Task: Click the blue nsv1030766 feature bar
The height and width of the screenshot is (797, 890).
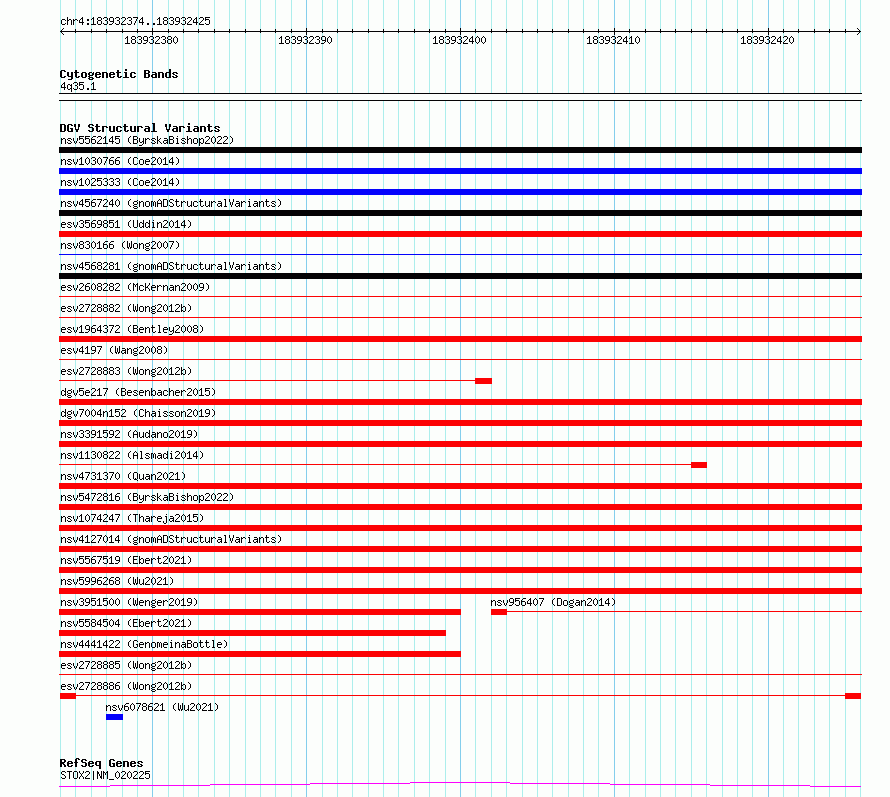Action: point(460,171)
